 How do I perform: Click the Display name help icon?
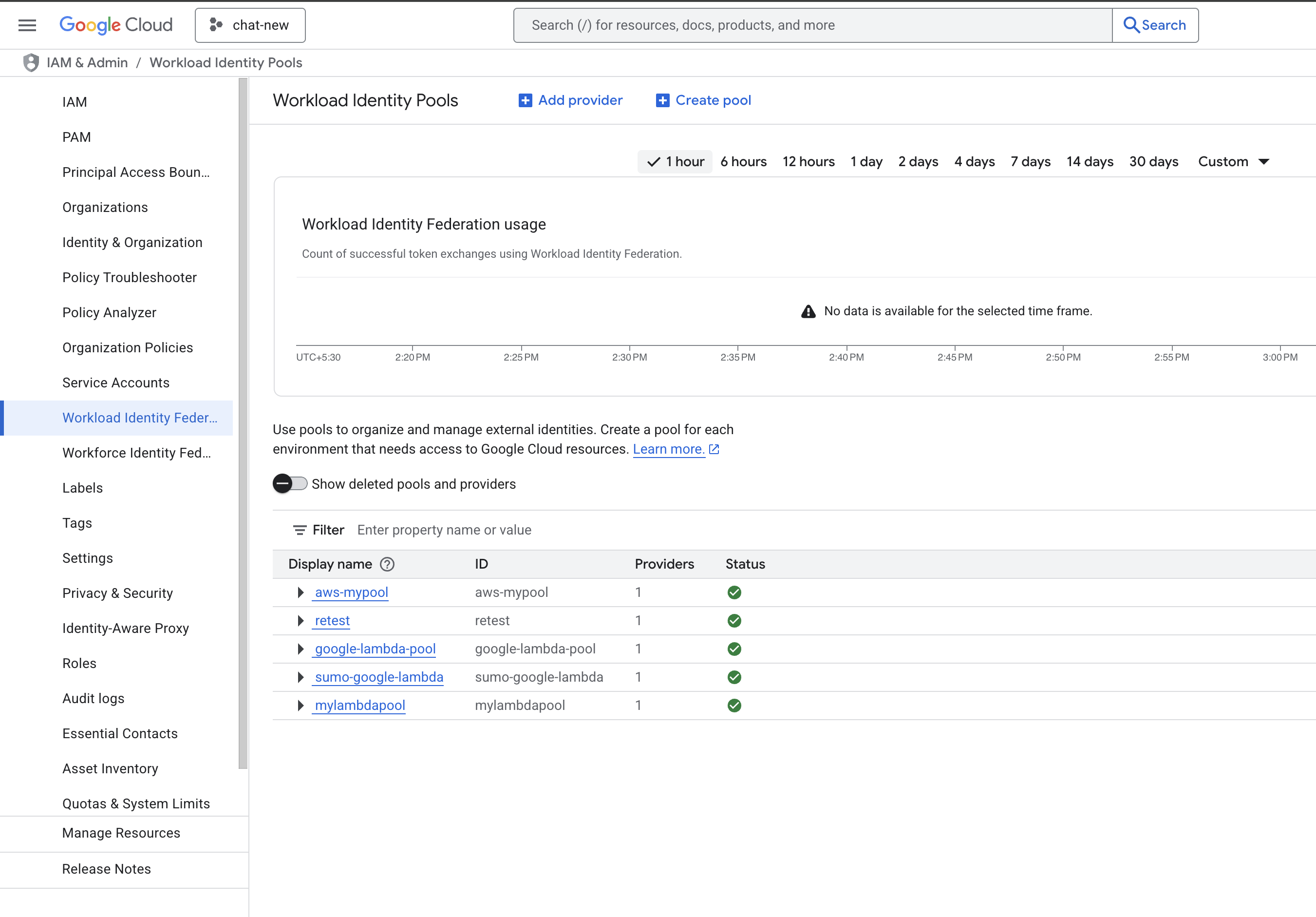388,564
